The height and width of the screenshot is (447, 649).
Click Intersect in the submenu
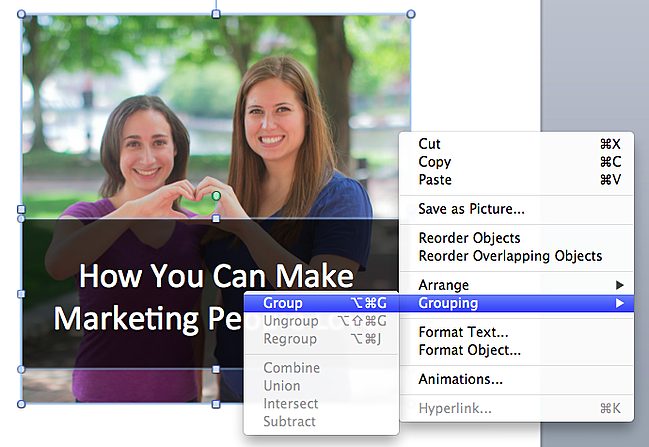tap(290, 404)
